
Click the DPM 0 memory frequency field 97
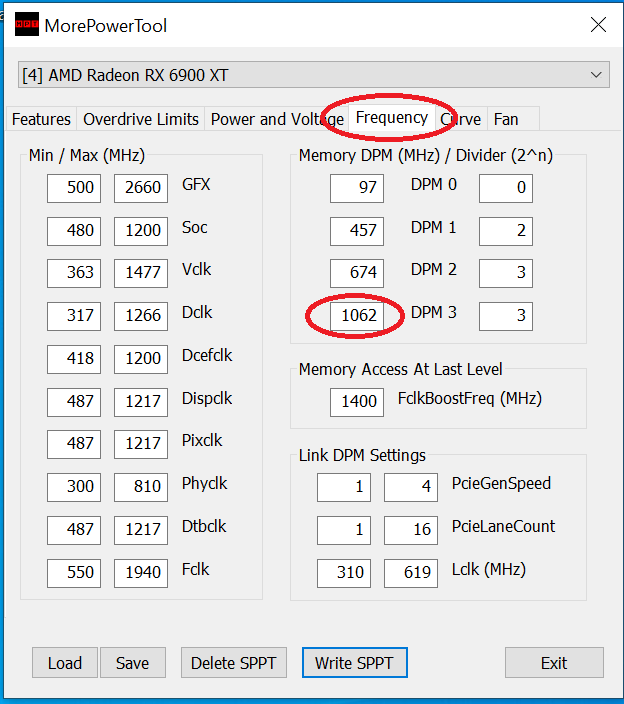tap(357, 188)
